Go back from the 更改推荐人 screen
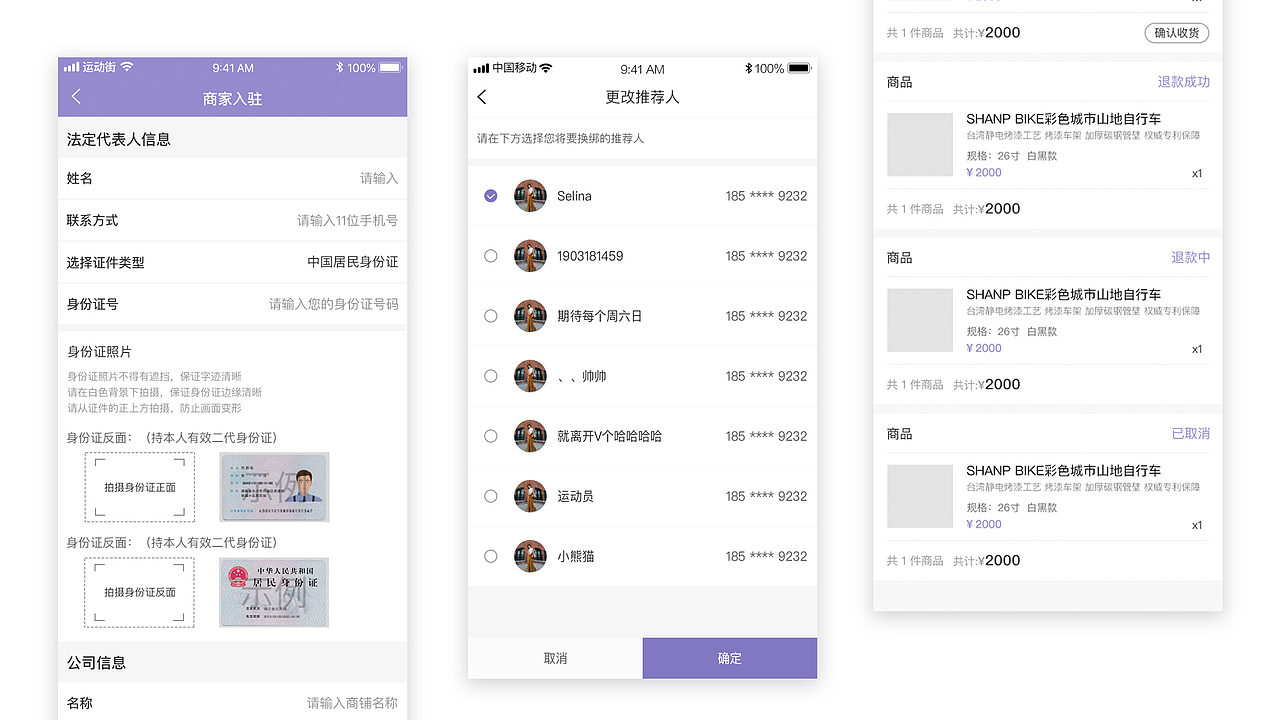The width and height of the screenshot is (1280, 720). click(x=482, y=97)
